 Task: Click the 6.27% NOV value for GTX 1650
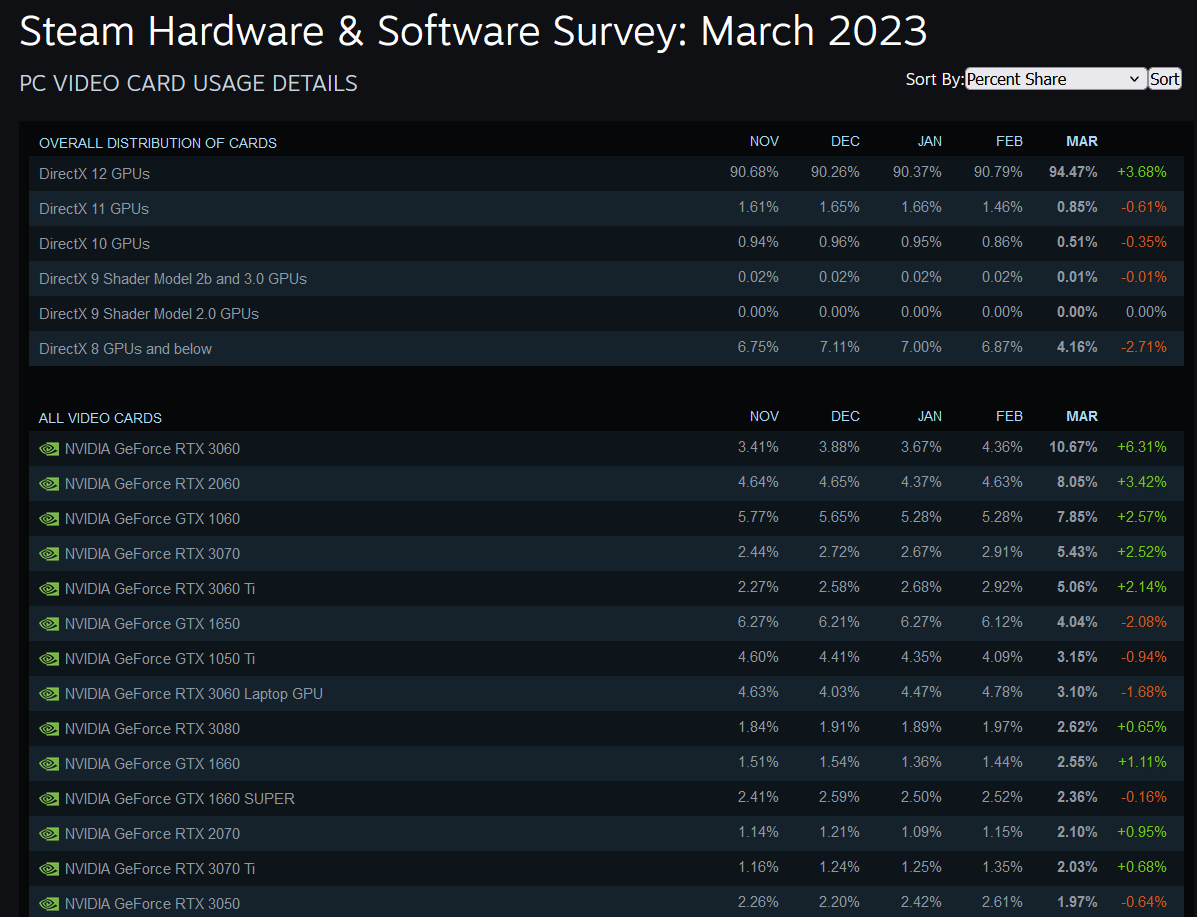758,622
